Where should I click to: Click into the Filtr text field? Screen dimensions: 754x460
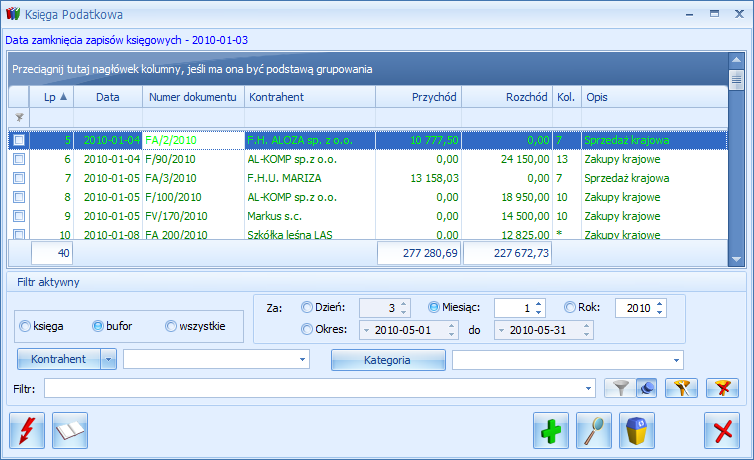(x=313, y=388)
